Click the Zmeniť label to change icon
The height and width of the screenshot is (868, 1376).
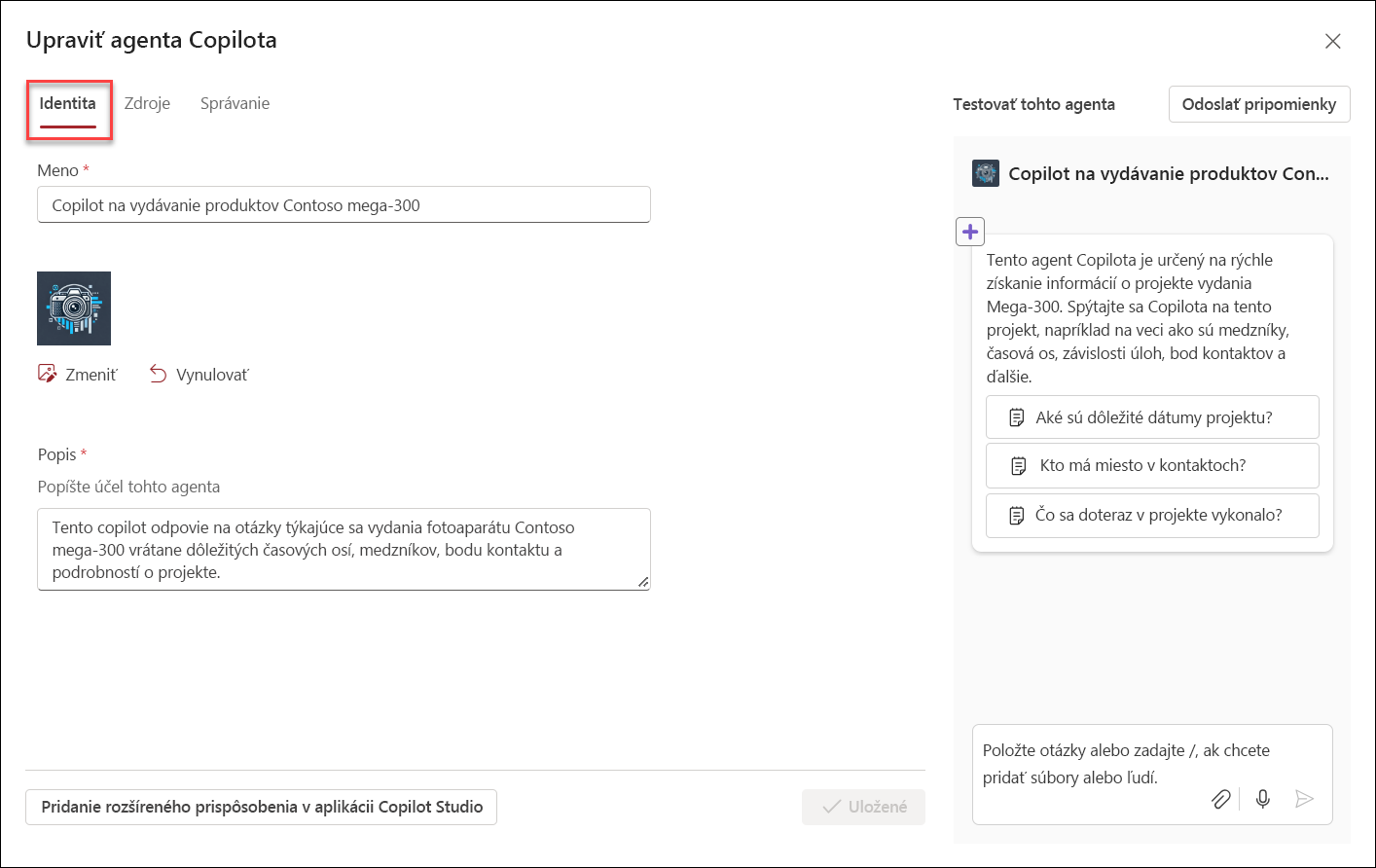tap(91, 375)
